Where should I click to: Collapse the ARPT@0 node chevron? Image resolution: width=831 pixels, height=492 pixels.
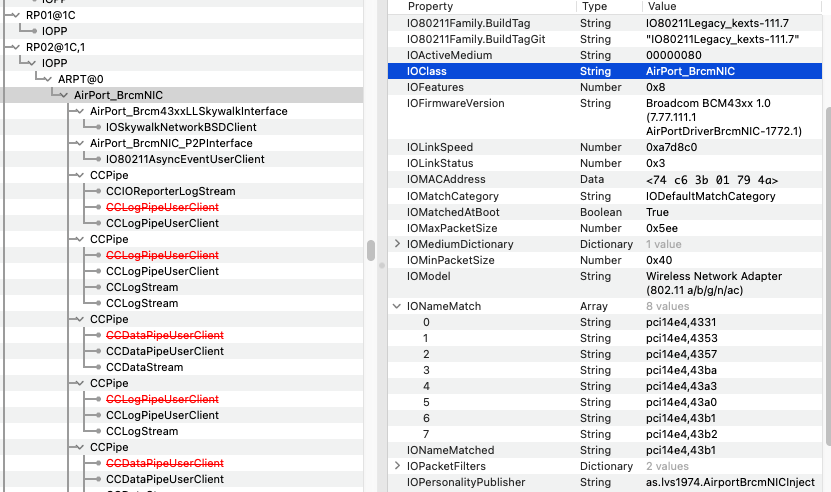(48, 79)
